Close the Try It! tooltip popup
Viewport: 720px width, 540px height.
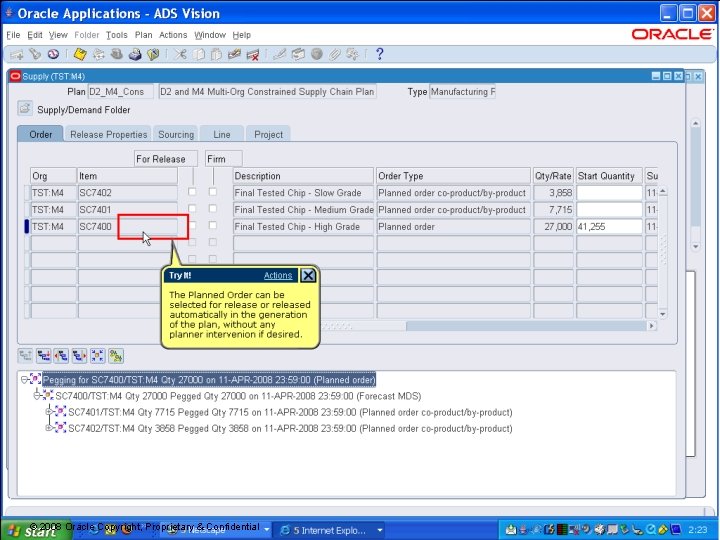pos(308,276)
